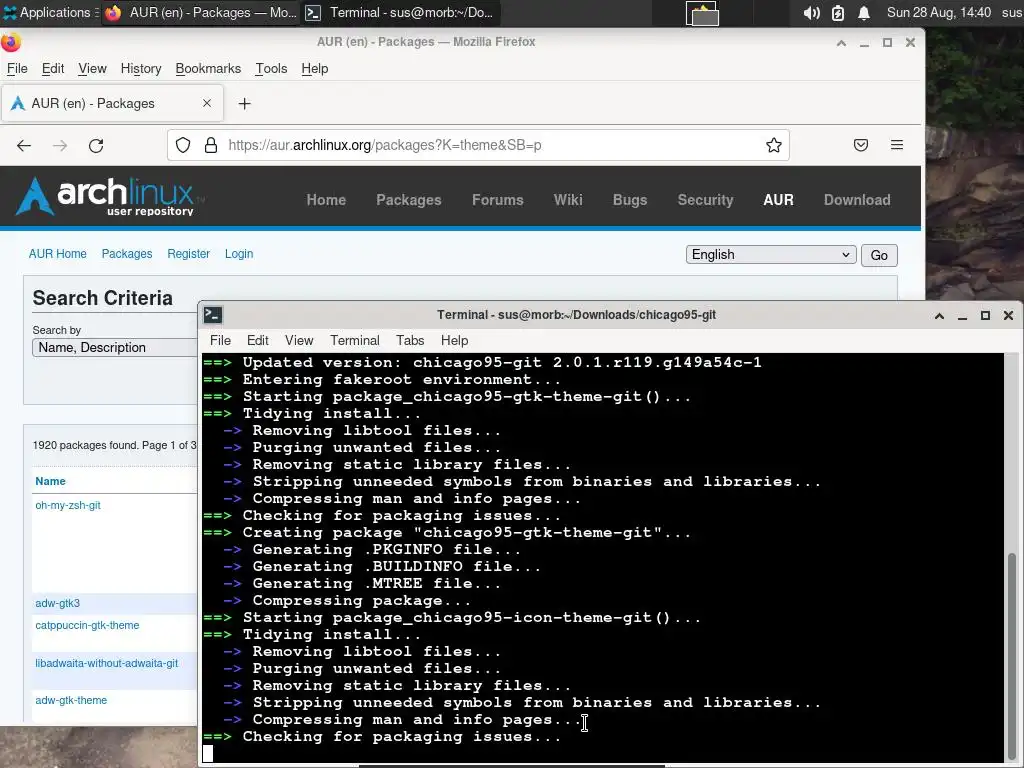Open Firefox Help menu
Viewport: 1024px width, 768px height.
click(315, 69)
